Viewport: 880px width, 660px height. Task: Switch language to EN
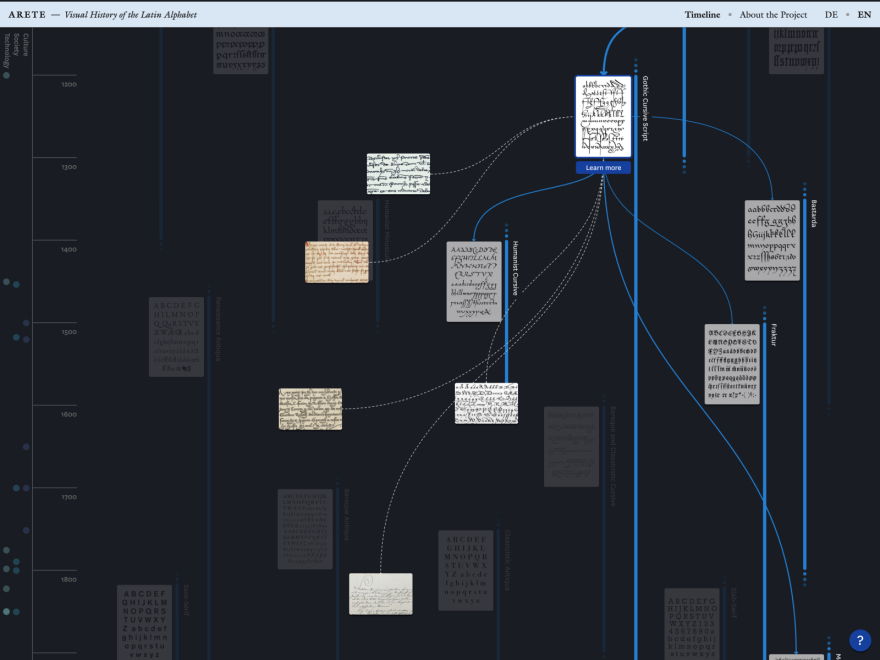click(864, 15)
